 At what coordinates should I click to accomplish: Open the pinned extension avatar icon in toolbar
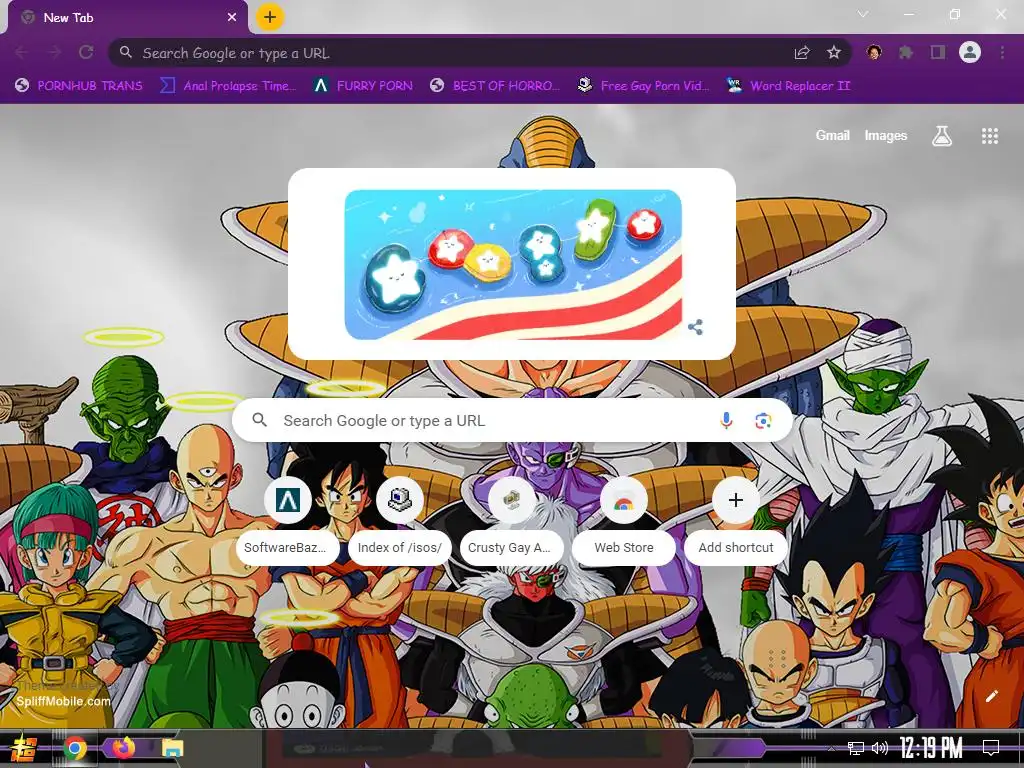(x=874, y=52)
